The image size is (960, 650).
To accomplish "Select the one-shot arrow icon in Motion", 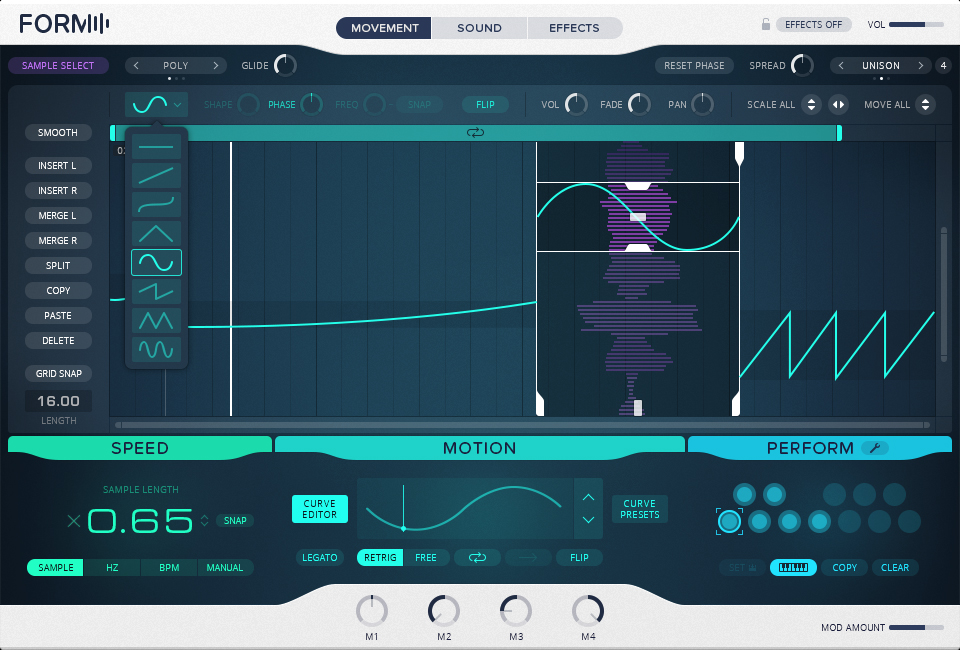I will coord(527,558).
